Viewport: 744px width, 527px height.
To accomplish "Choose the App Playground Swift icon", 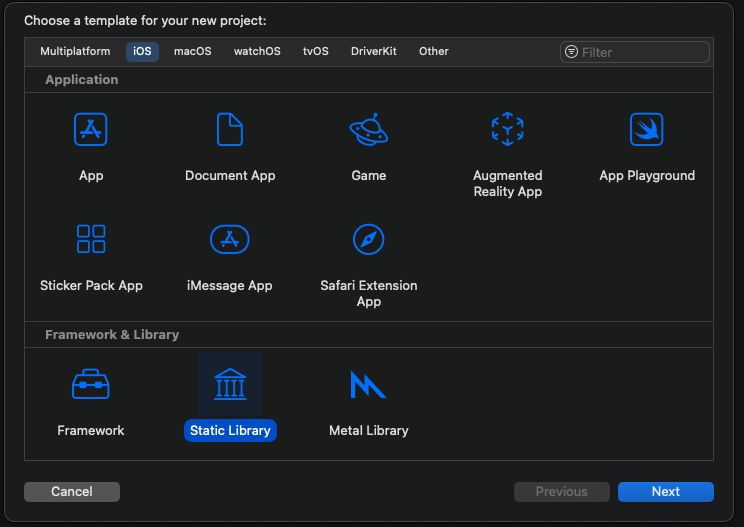I will coord(646,129).
